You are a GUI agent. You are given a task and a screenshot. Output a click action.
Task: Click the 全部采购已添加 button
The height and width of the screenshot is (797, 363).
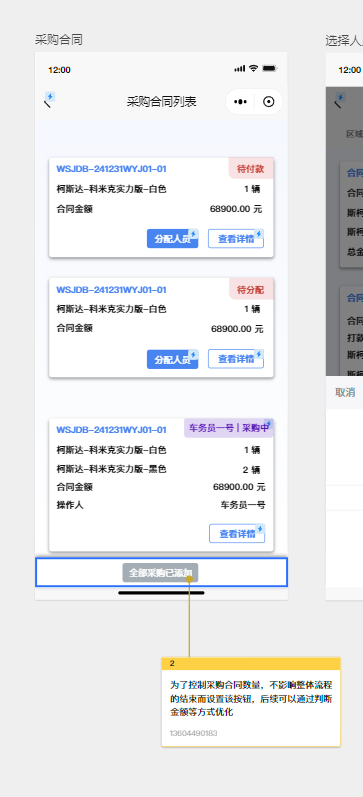pyautogui.click(x=160, y=573)
